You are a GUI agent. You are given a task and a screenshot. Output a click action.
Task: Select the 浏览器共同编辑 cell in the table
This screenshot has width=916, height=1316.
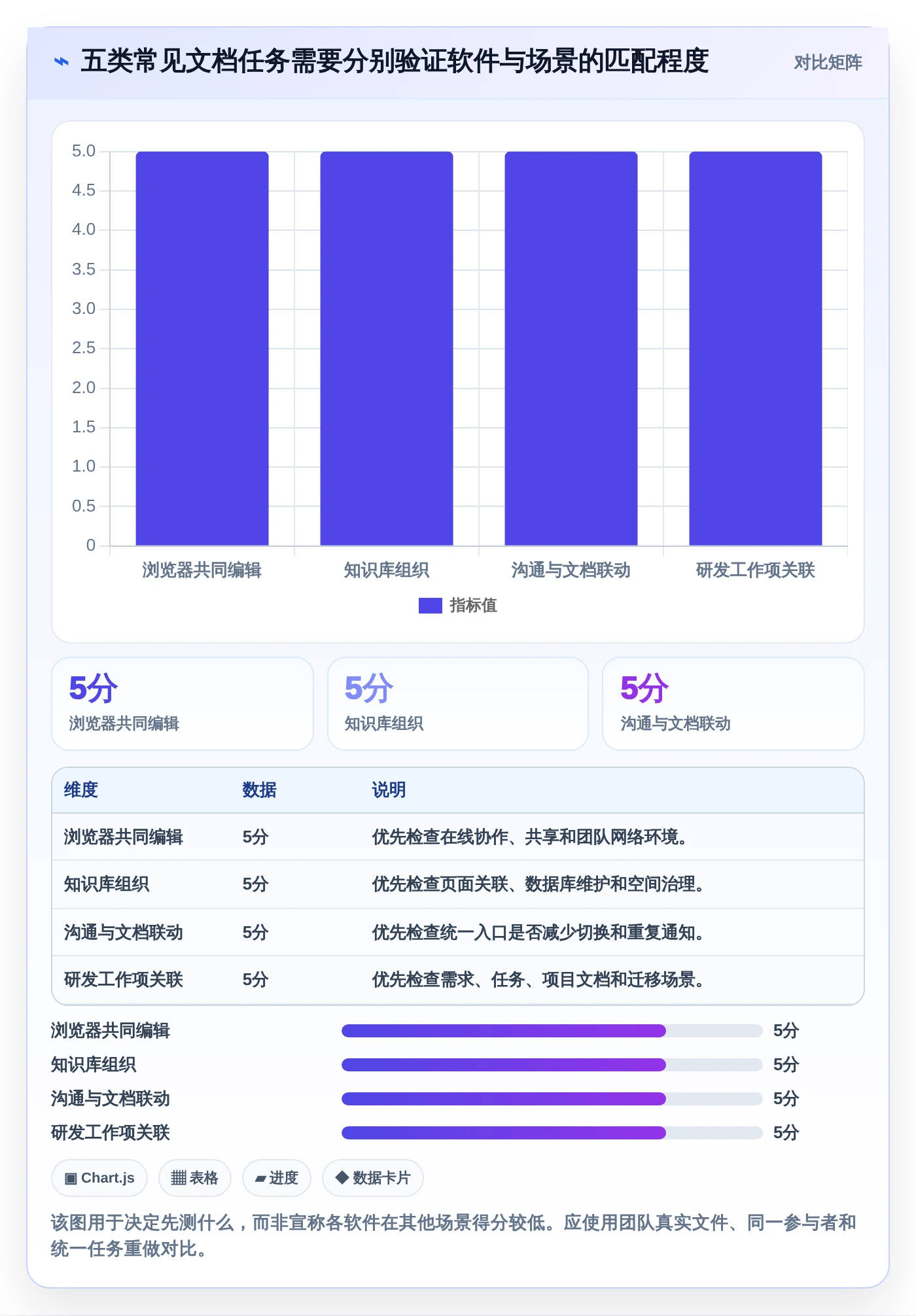pos(124,837)
